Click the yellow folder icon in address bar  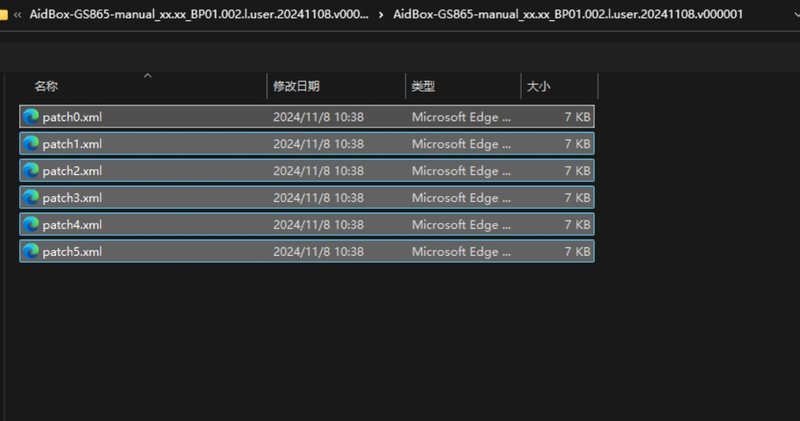point(3,14)
